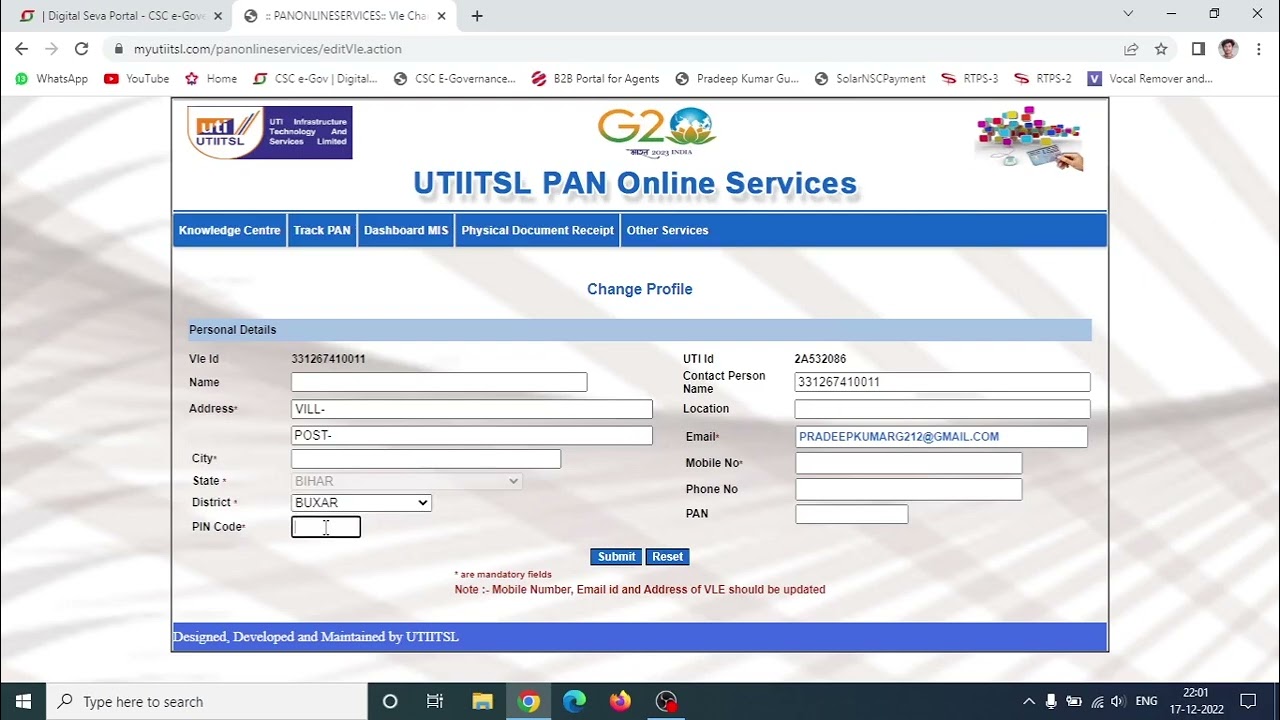Open a new tab with the plus icon

pyautogui.click(x=477, y=16)
